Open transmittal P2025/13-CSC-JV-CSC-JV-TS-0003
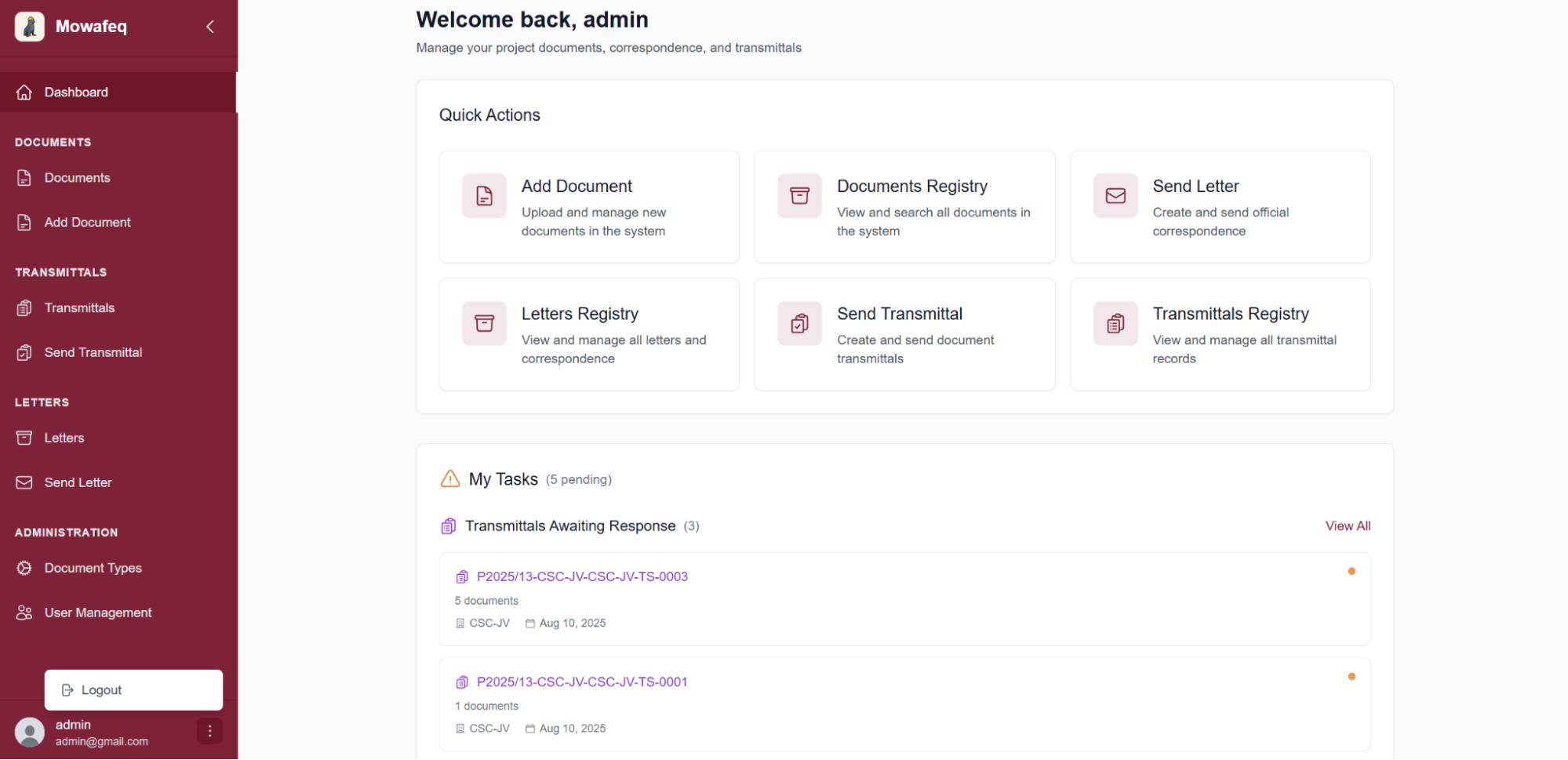This screenshot has height=760, width=1568. pyautogui.click(x=581, y=576)
